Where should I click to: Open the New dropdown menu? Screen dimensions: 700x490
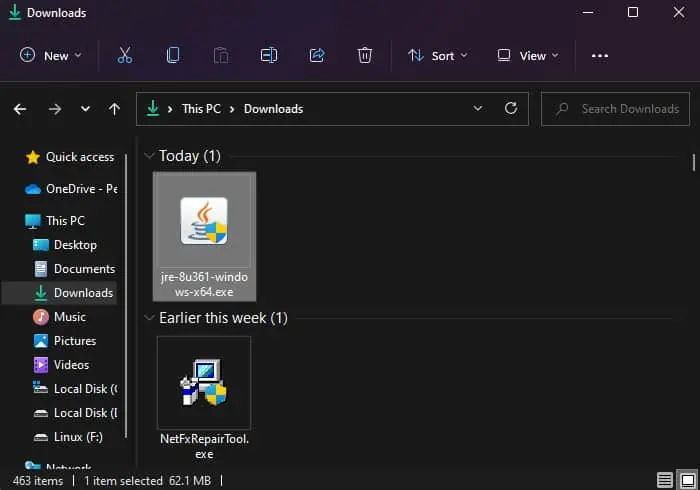[x=51, y=56]
